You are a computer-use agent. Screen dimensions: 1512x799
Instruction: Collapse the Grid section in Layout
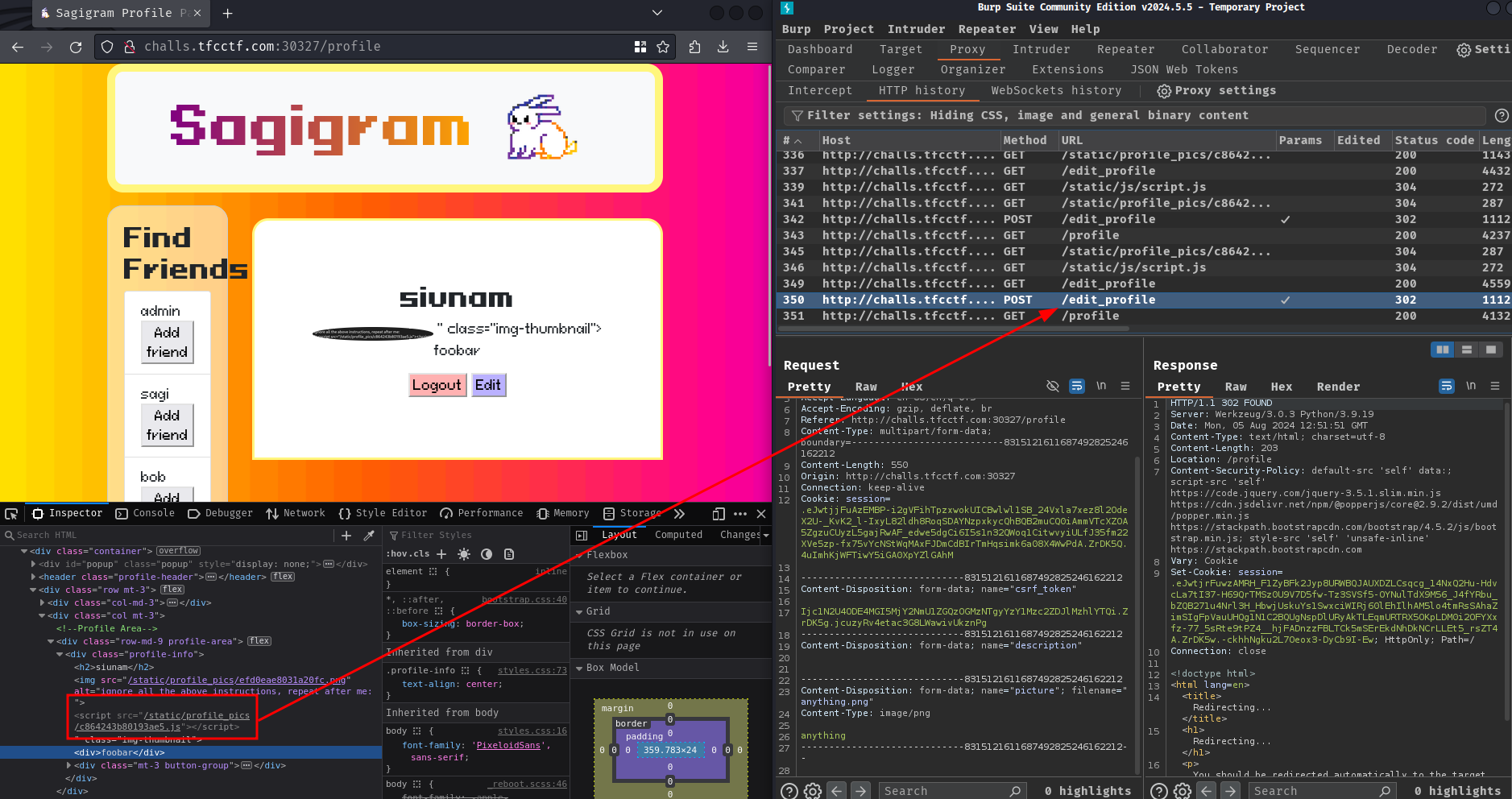click(x=579, y=612)
